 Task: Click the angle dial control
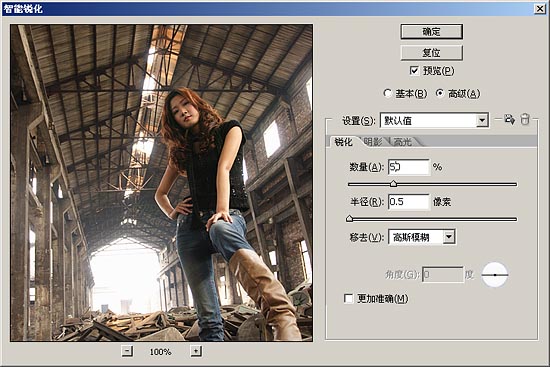tap(495, 275)
